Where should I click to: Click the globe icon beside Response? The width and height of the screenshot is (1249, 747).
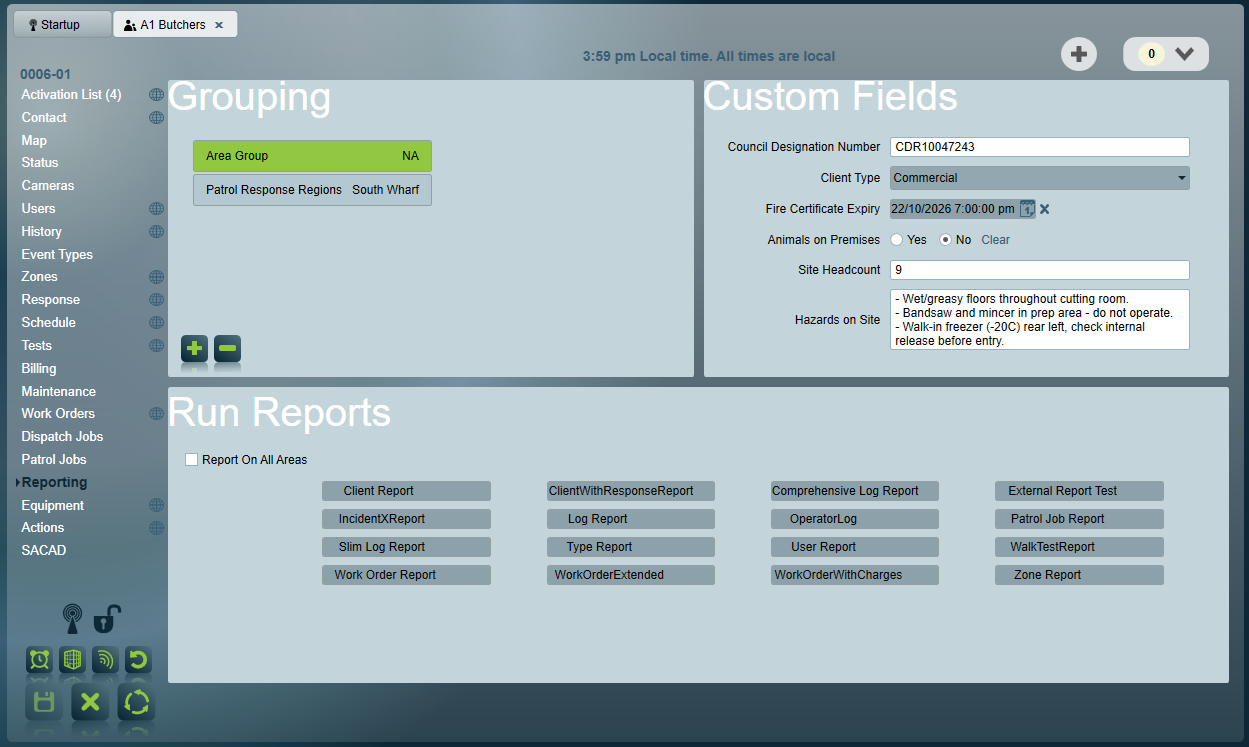click(156, 300)
